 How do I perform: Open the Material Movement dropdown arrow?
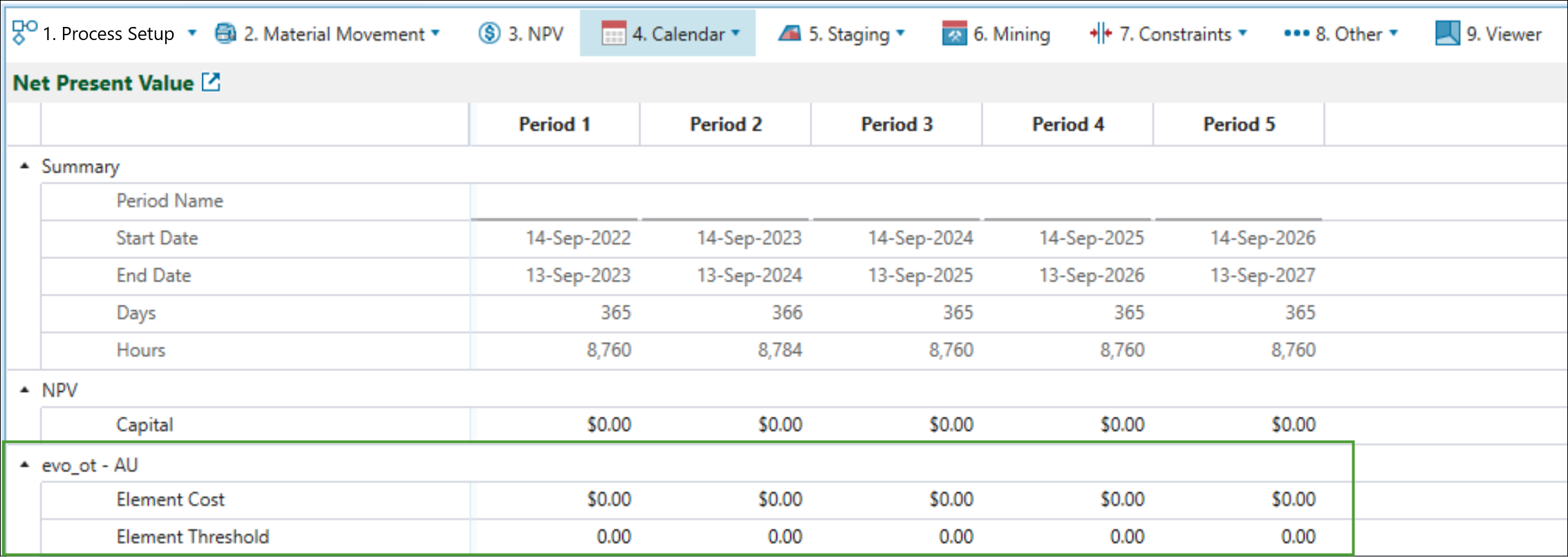436,33
